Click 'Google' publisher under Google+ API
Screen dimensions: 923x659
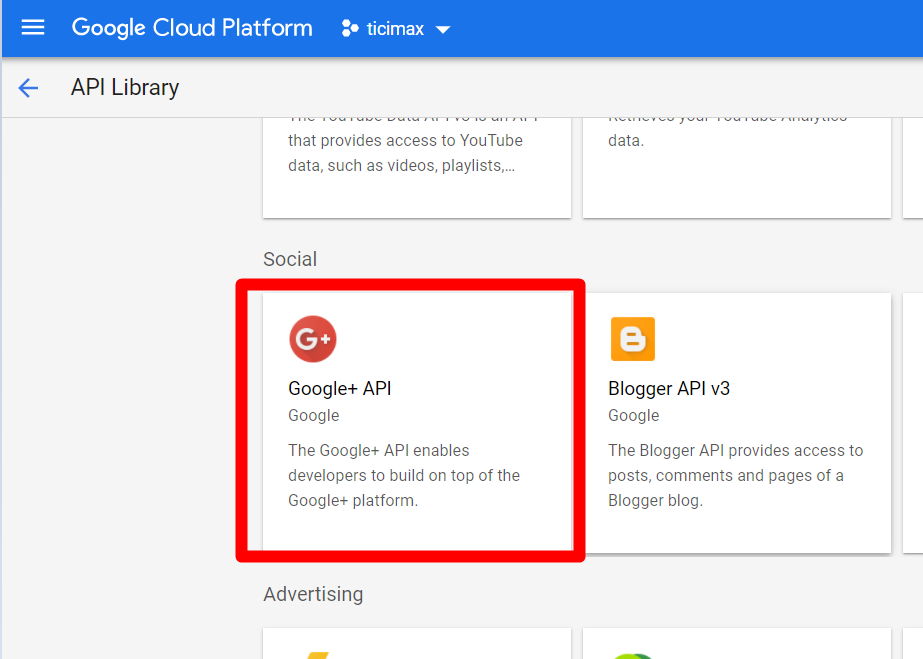(314, 415)
